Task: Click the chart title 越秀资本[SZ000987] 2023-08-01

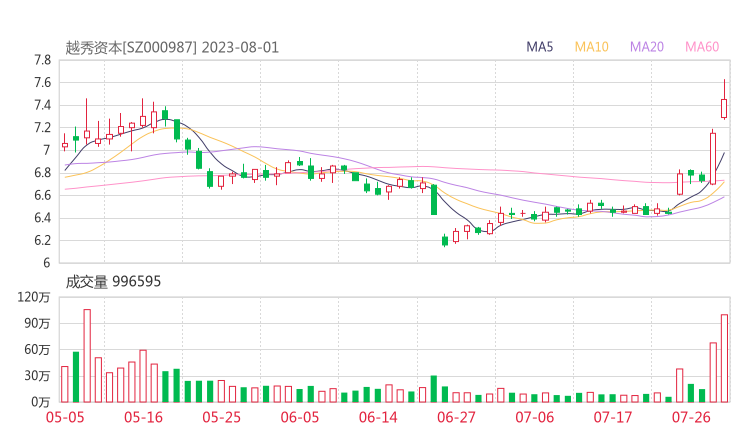Action: tap(172, 48)
